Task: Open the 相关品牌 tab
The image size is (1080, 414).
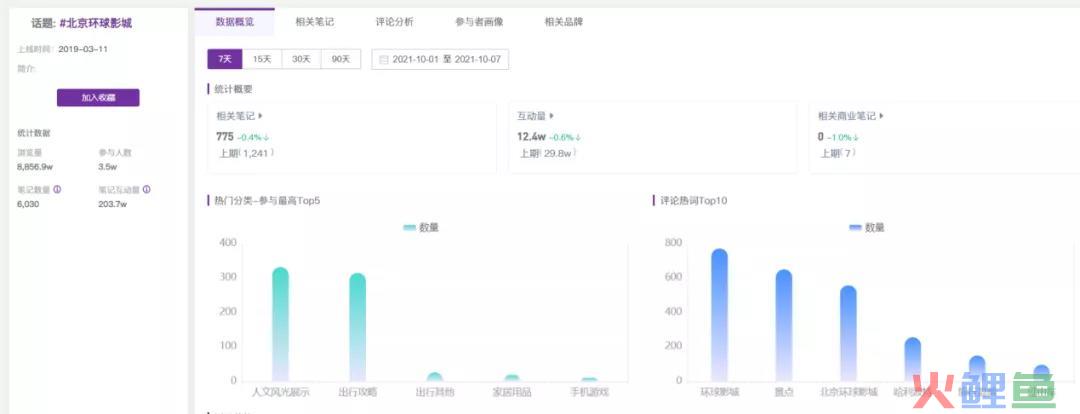Action: click(563, 21)
